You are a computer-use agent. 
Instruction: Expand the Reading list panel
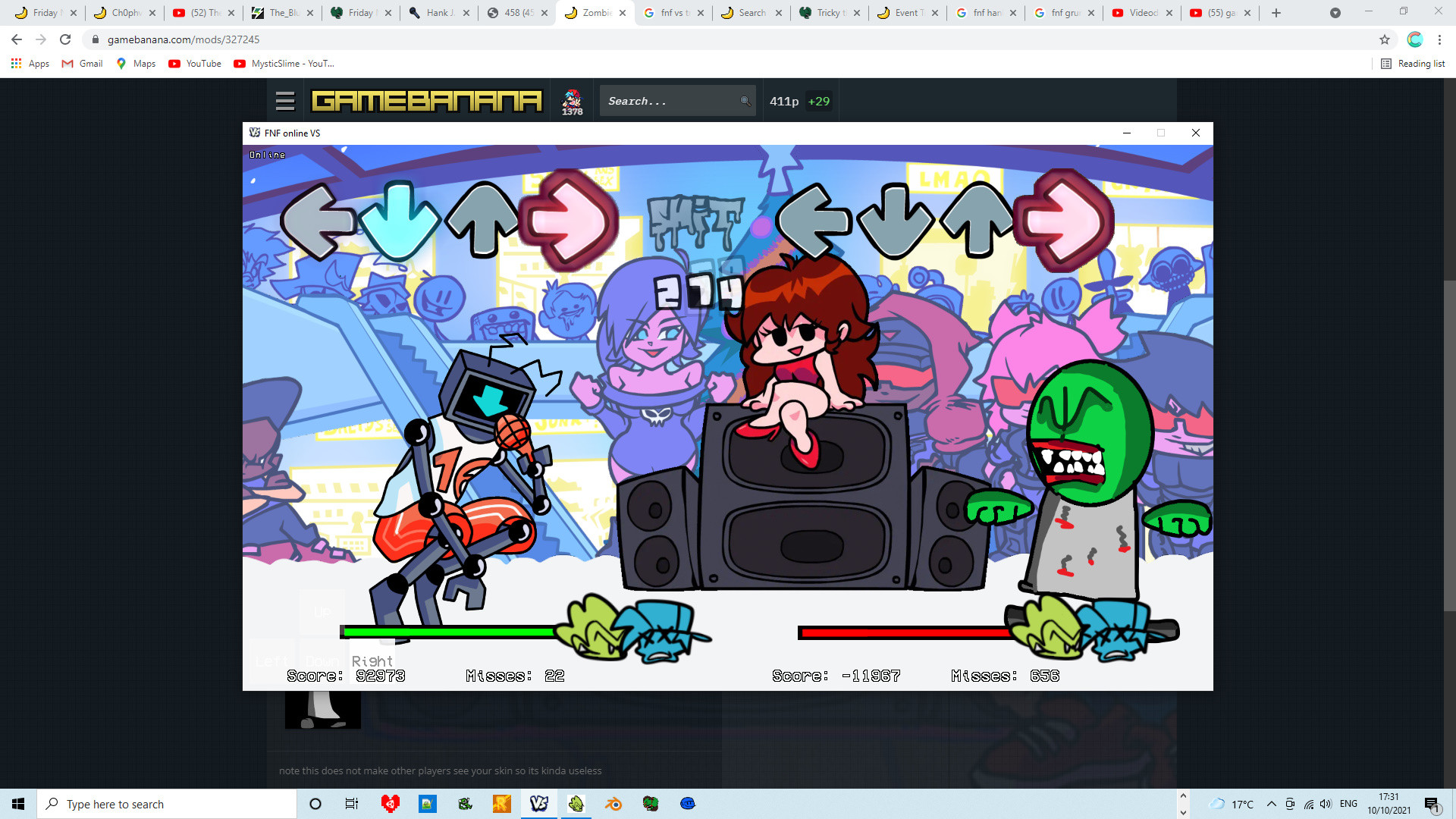pyautogui.click(x=1414, y=64)
